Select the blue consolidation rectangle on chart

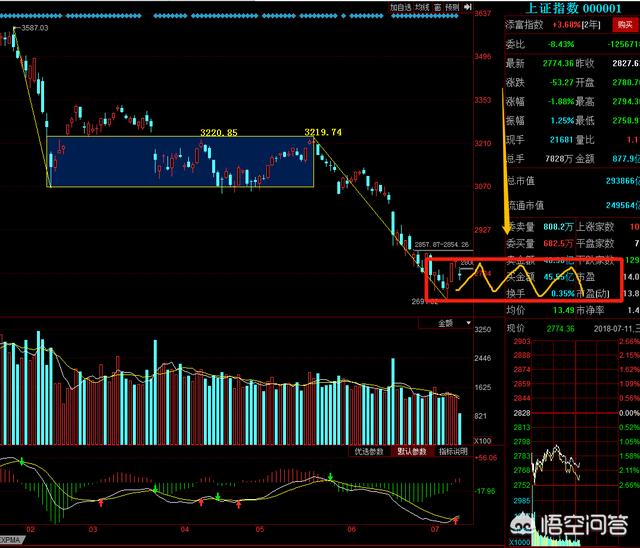(180, 162)
